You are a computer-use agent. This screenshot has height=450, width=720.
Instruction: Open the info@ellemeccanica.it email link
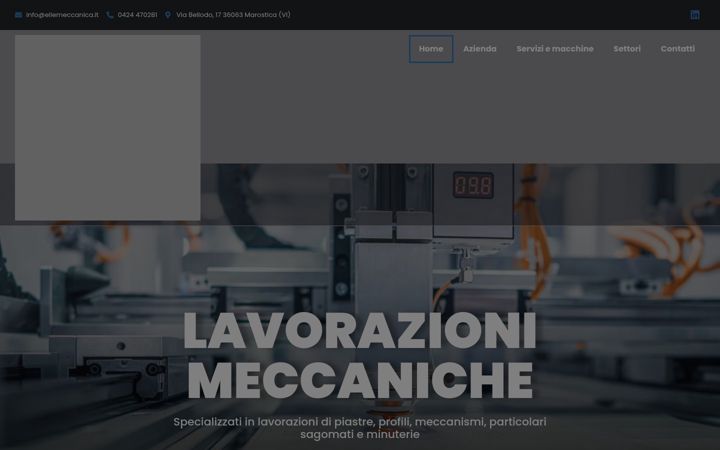point(62,15)
